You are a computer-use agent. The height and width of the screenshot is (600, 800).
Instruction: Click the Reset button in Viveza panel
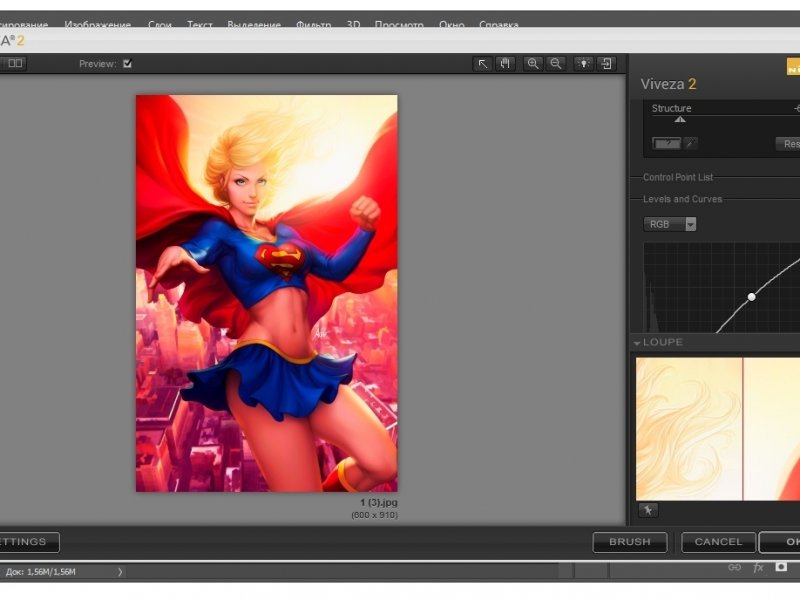coord(788,144)
